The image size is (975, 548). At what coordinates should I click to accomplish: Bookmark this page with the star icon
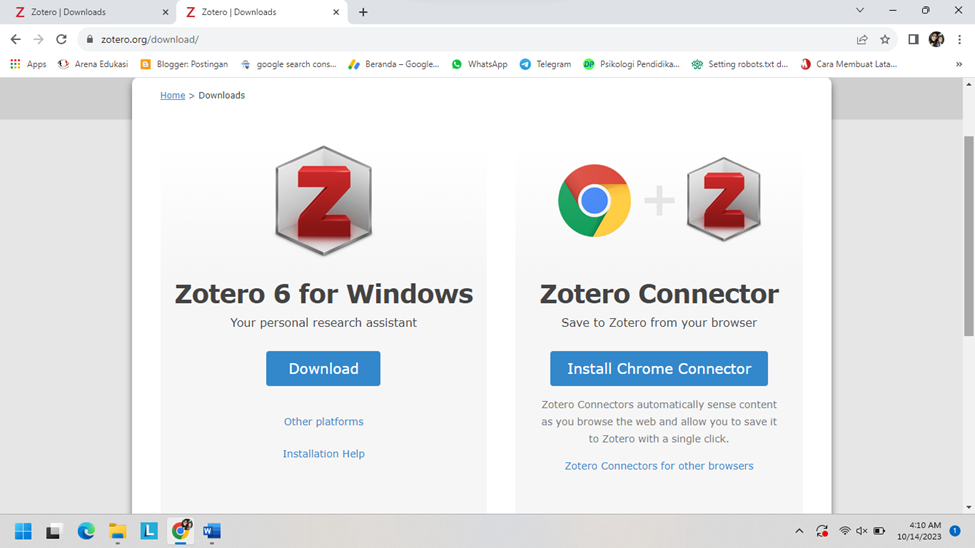point(885,39)
